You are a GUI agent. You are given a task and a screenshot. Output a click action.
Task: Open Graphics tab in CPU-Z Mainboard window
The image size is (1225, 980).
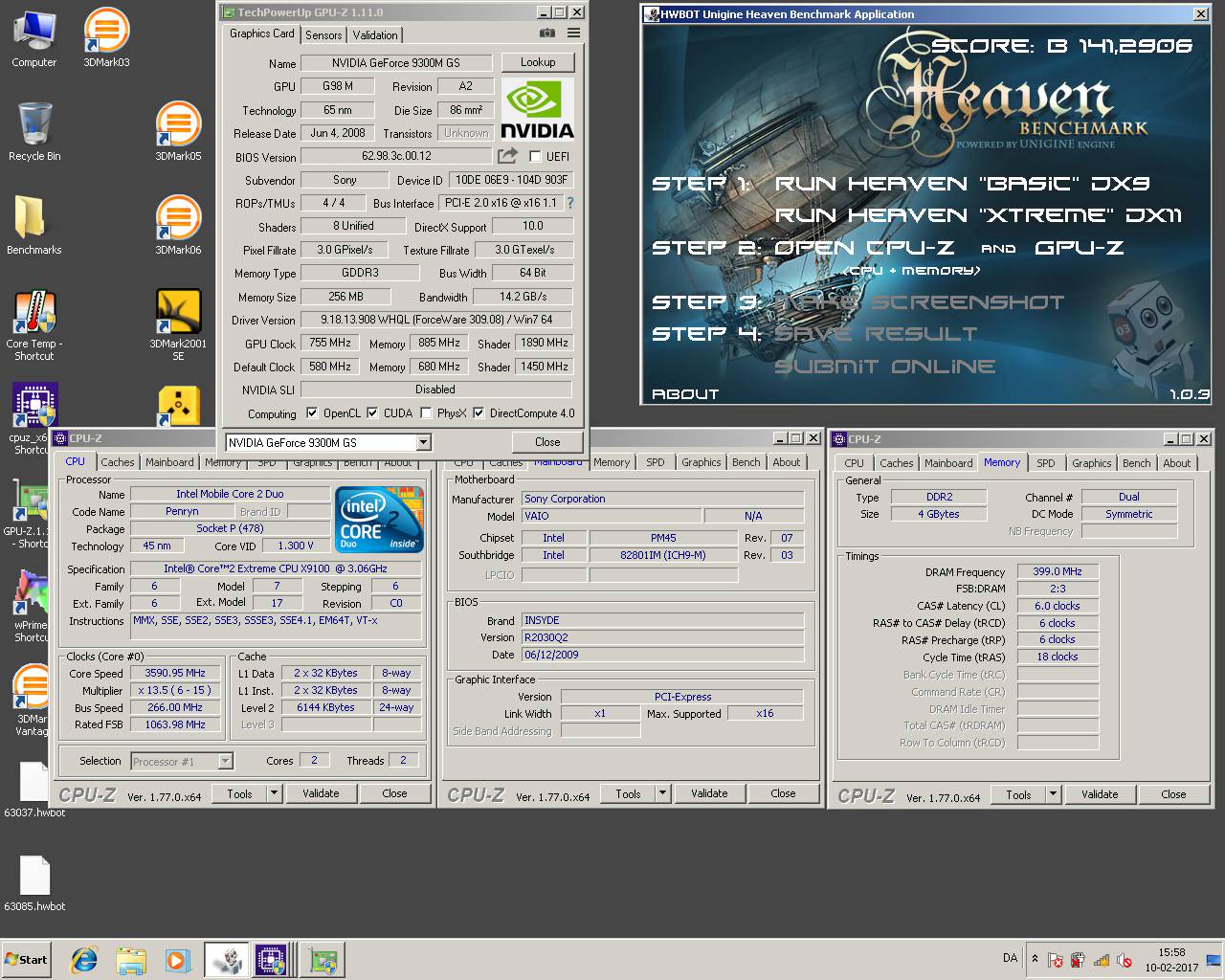point(702,462)
